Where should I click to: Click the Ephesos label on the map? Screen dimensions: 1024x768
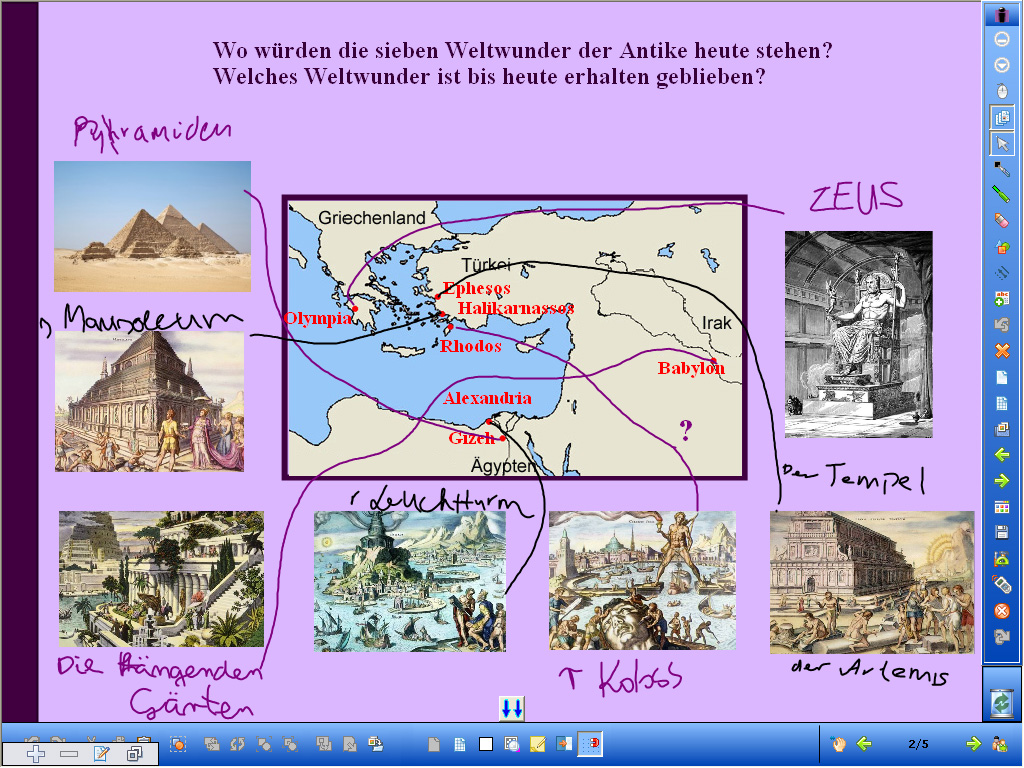pos(477,288)
